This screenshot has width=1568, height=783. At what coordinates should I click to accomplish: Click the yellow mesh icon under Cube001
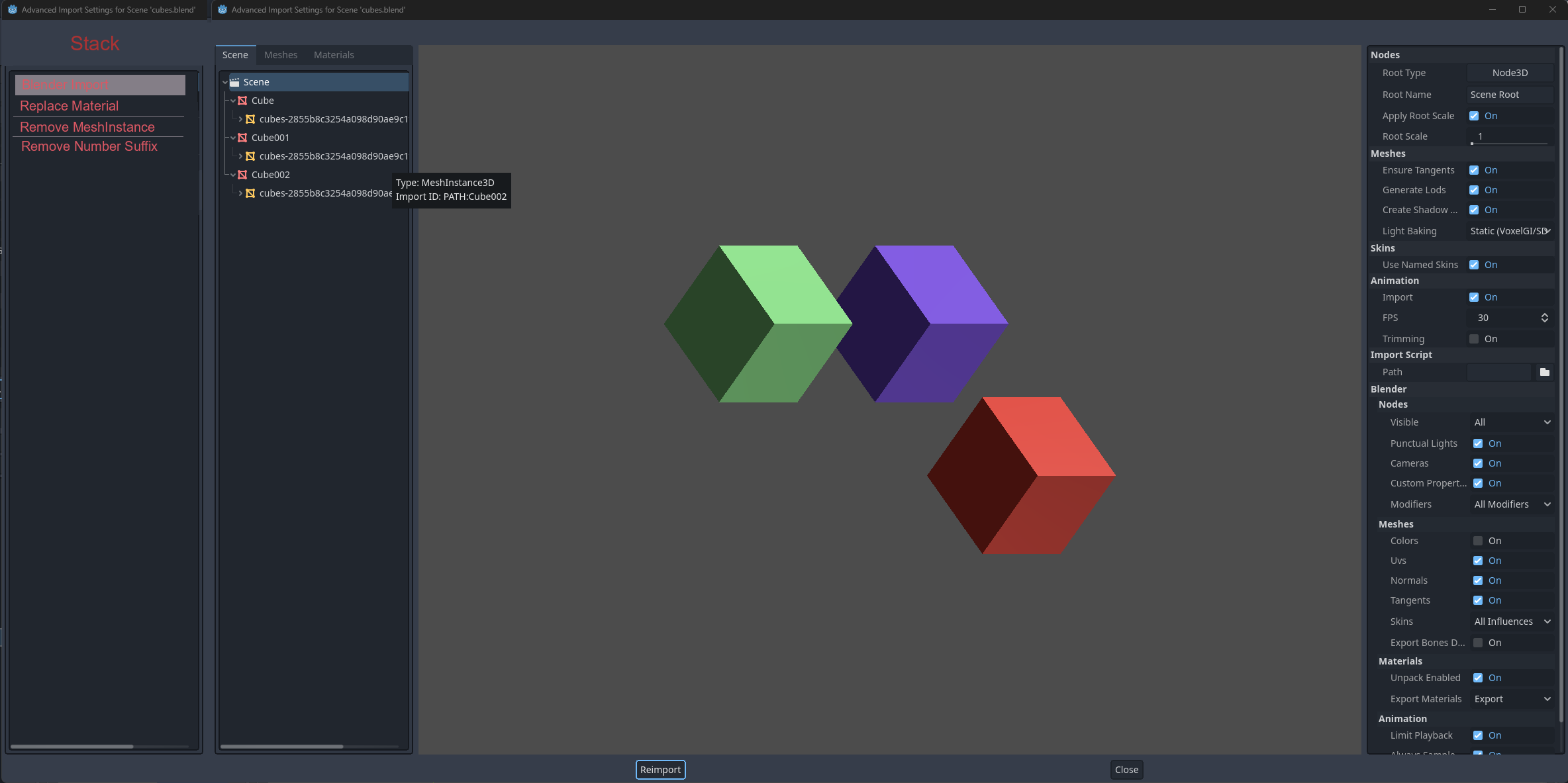tap(250, 156)
